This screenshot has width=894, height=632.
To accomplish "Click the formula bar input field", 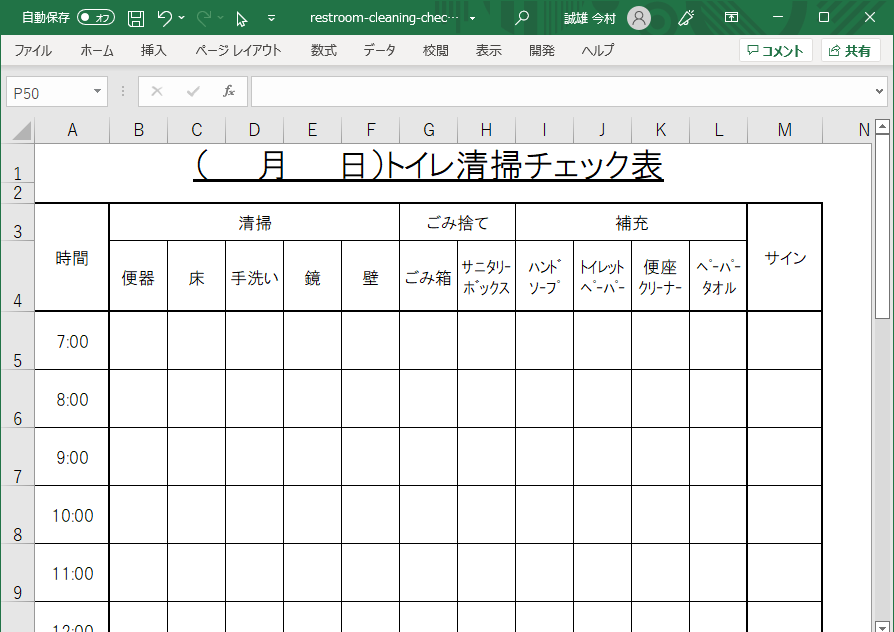I will (560, 92).
